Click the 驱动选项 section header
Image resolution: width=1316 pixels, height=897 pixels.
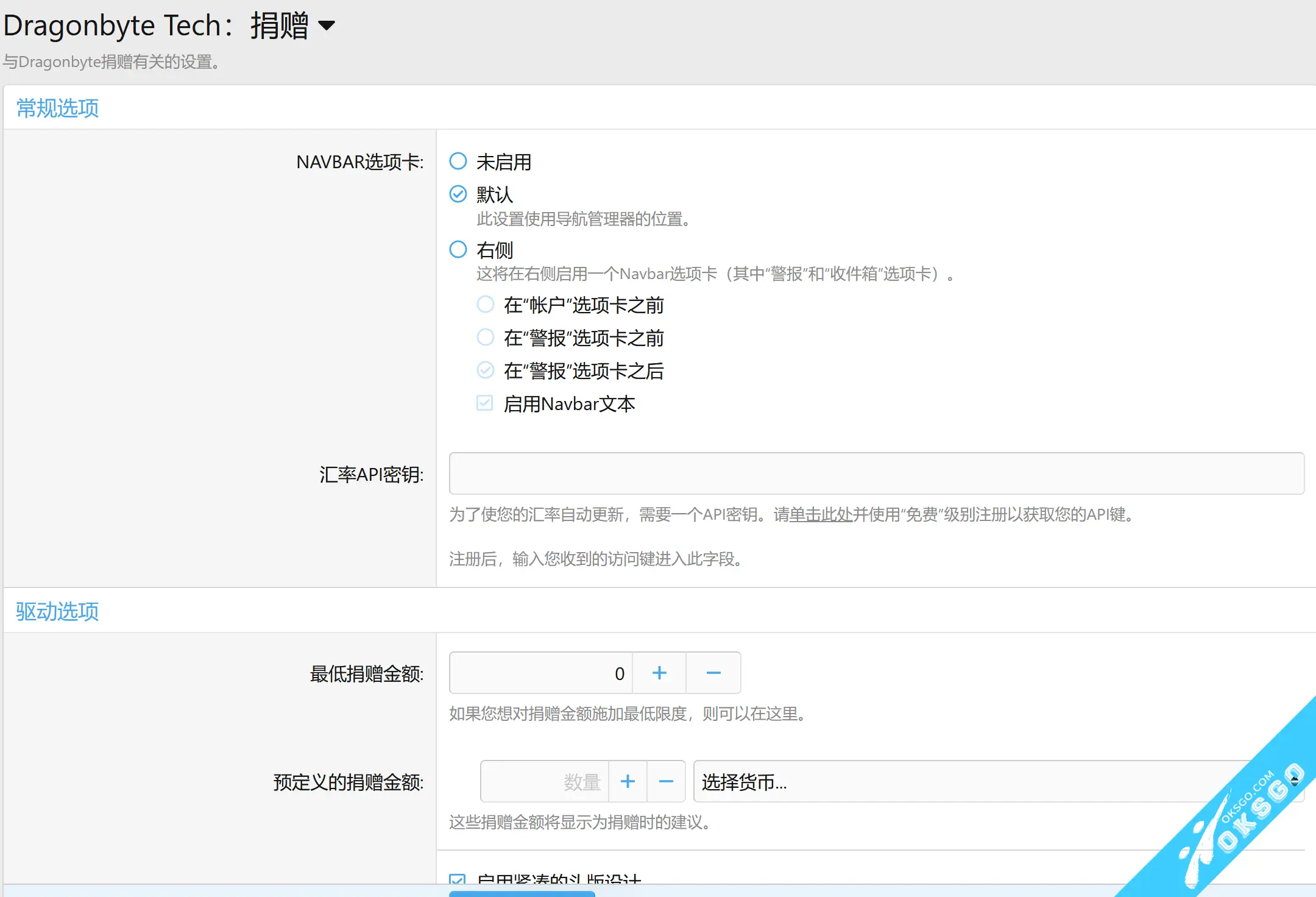(x=57, y=611)
